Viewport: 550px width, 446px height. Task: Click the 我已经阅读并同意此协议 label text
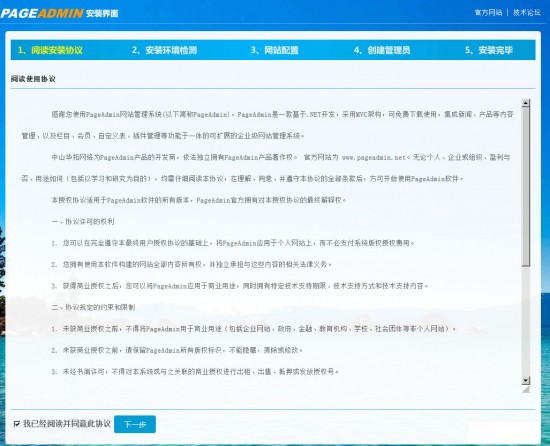(67, 424)
